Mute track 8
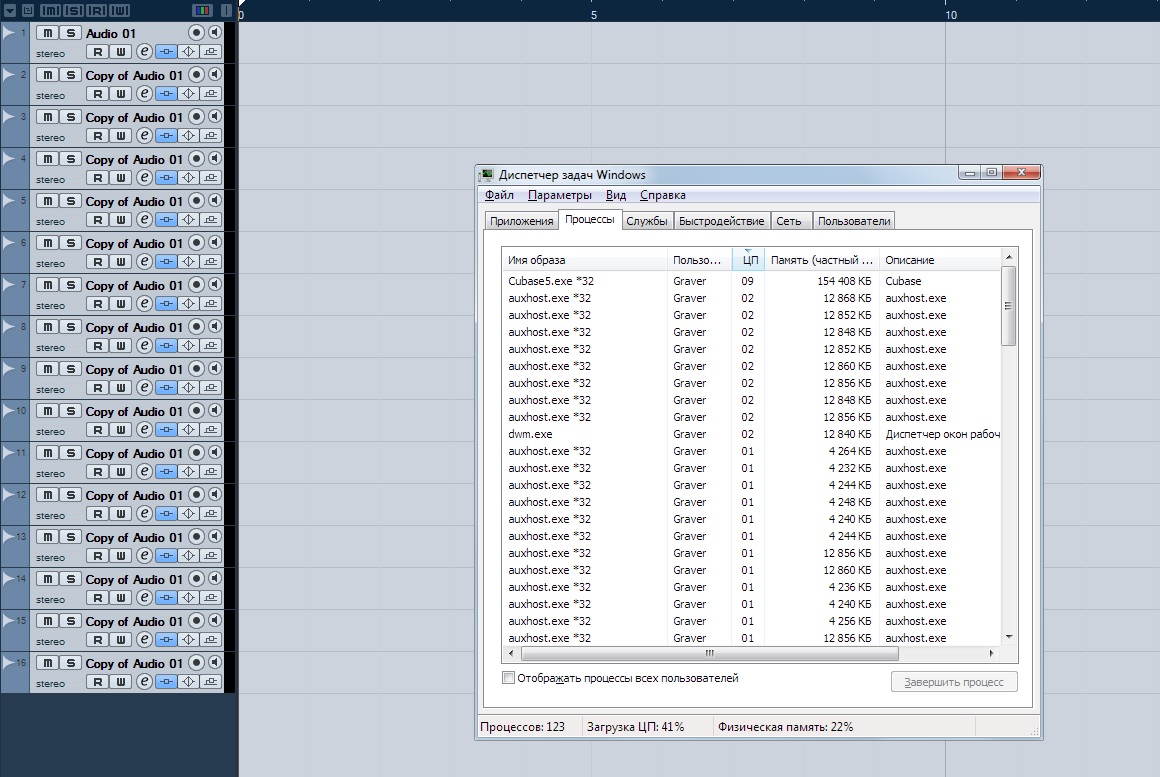The image size is (1160, 777). [x=47, y=327]
